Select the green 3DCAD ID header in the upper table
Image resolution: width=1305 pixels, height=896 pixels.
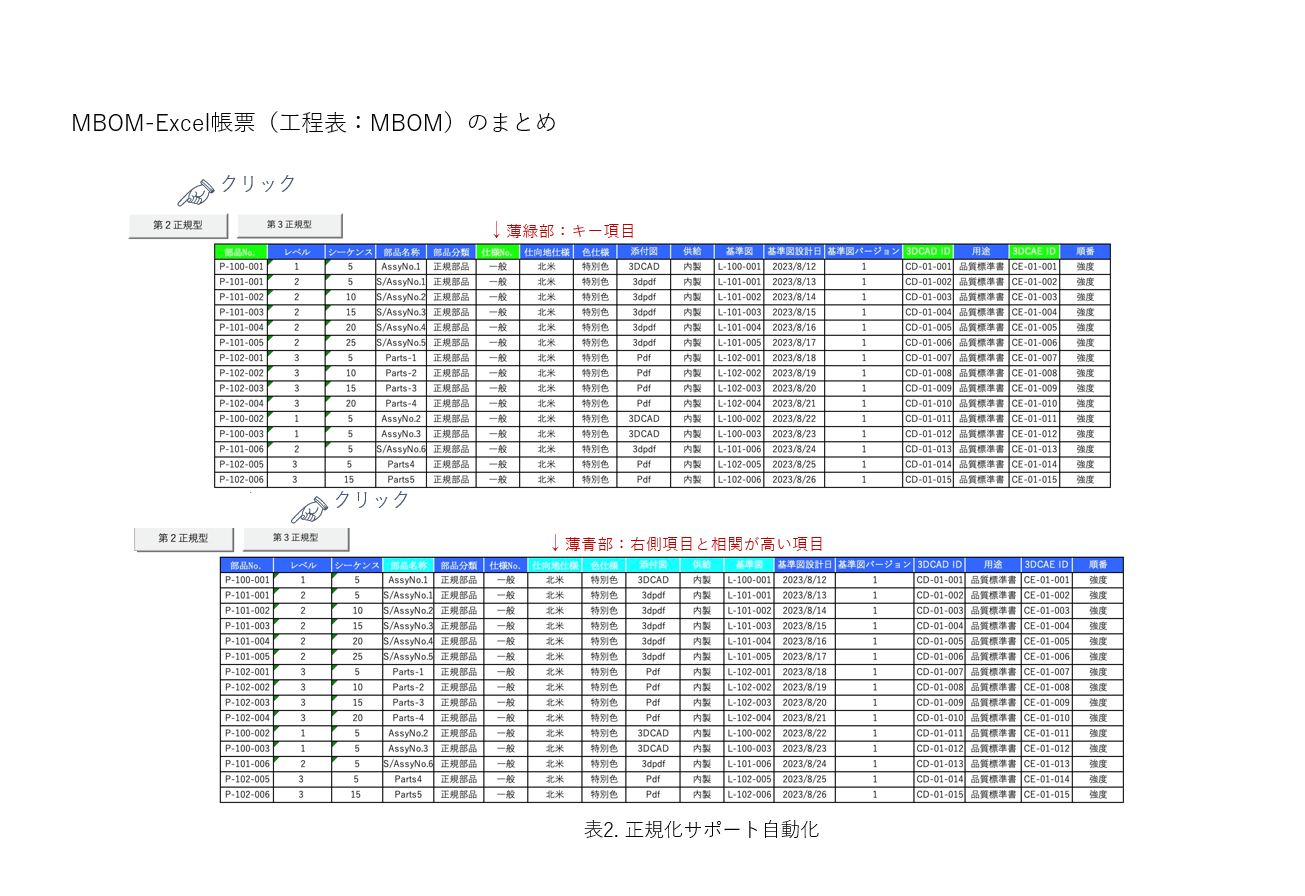tap(928, 252)
